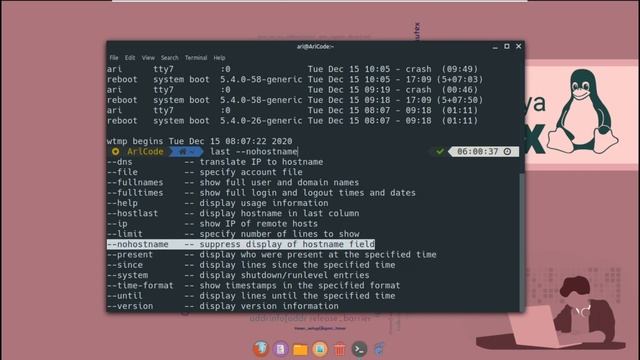Click the Tux penguin on the wallpaper
This screenshot has width=640, height=360.
tap(583, 111)
